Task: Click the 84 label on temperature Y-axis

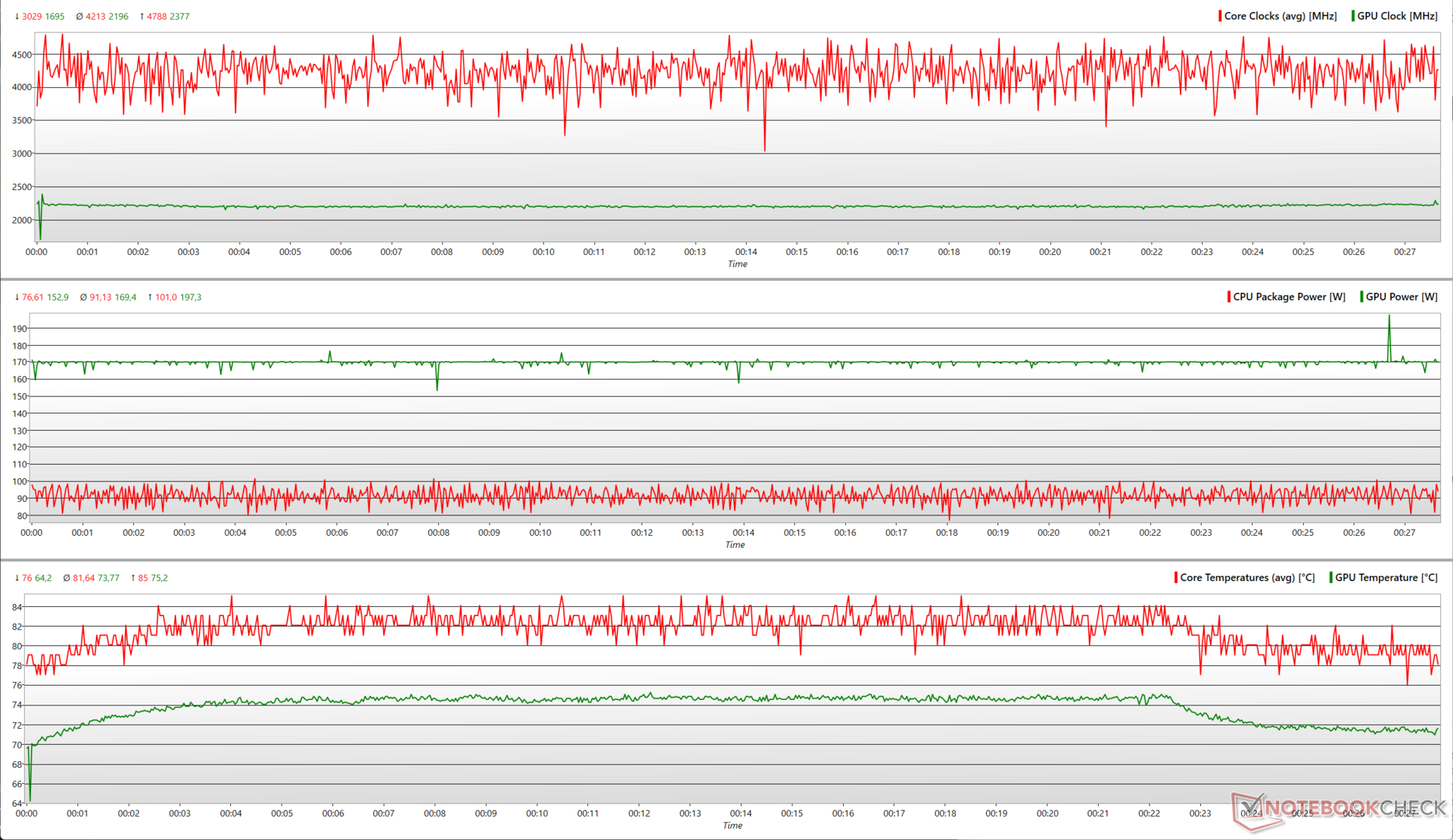Action: point(17,607)
